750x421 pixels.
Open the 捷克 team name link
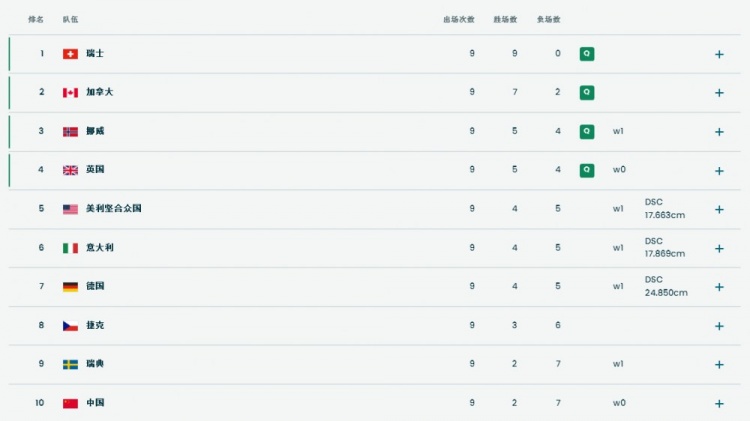point(95,326)
